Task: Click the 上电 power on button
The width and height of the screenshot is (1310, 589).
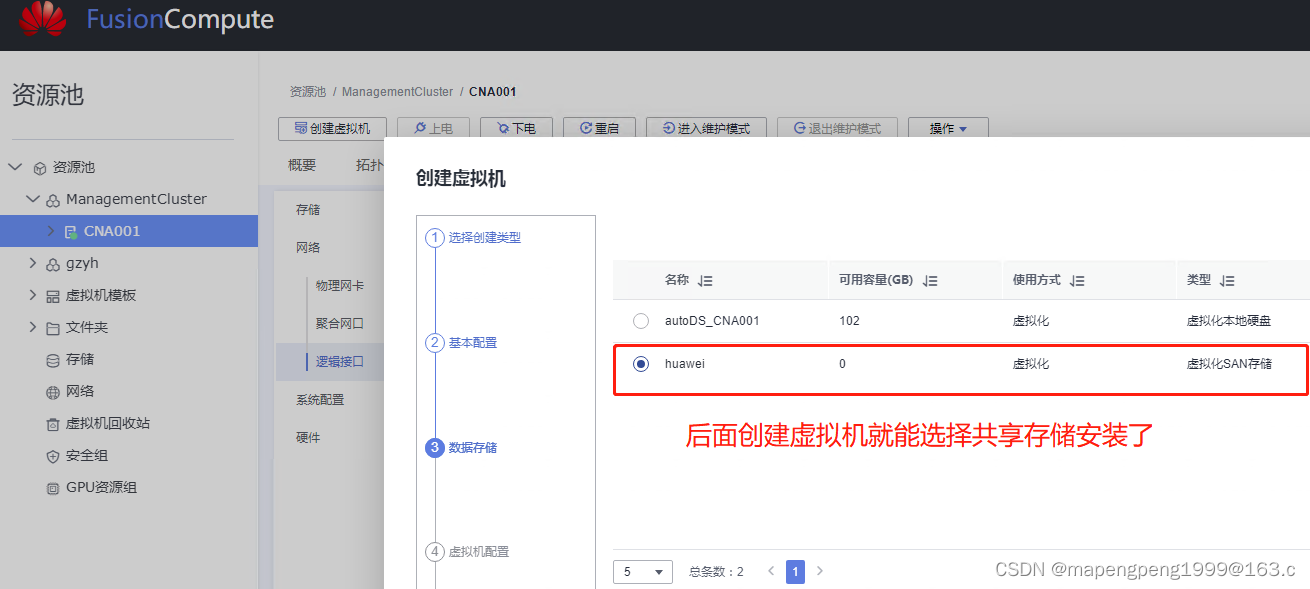Action: (x=433, y=129)
